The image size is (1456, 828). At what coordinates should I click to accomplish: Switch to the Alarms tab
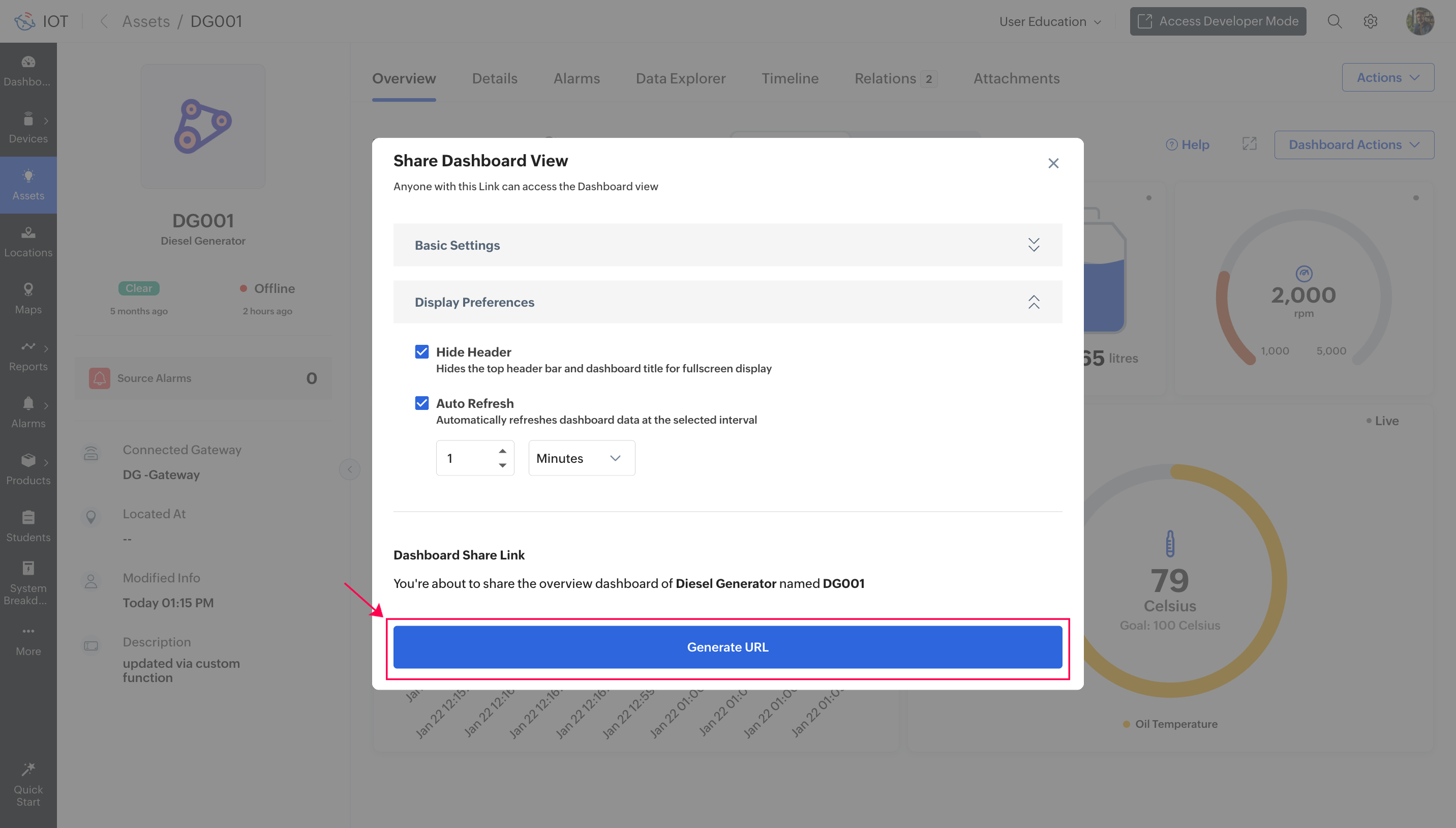click(x=577, y=78)
